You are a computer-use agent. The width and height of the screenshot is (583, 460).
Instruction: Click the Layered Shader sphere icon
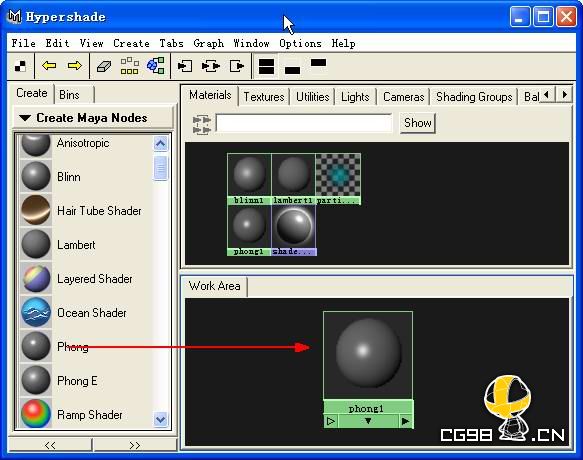(36, 278)
